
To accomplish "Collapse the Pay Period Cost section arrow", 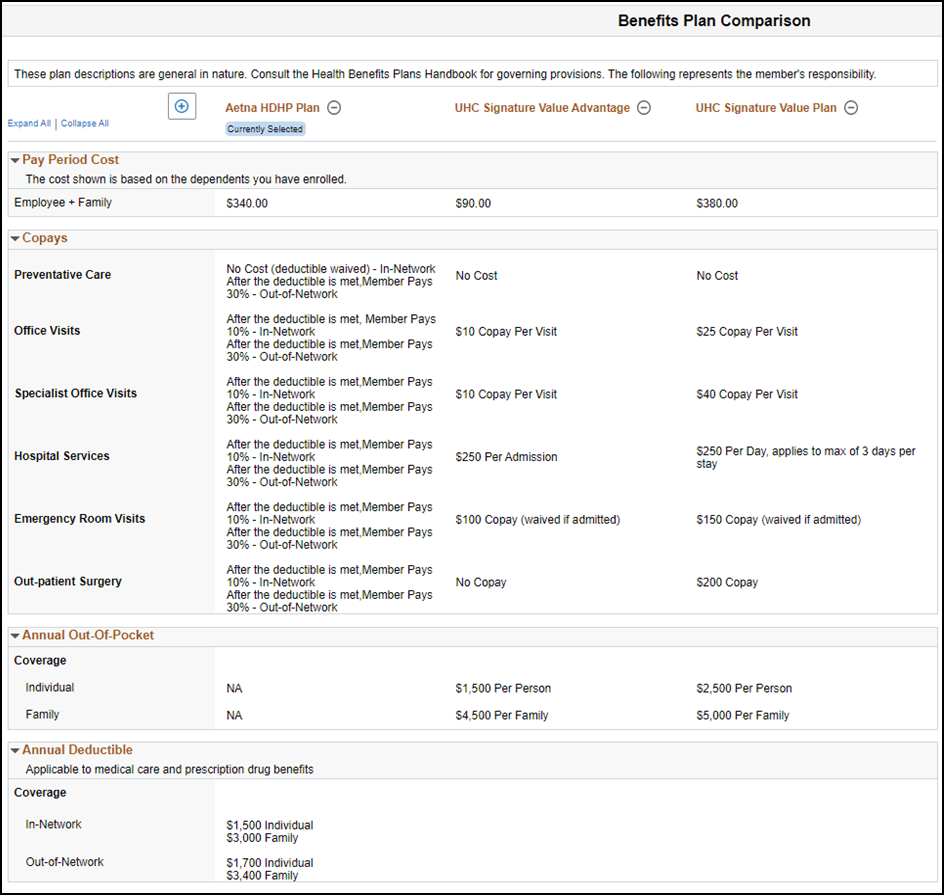I will pos(15,160).
